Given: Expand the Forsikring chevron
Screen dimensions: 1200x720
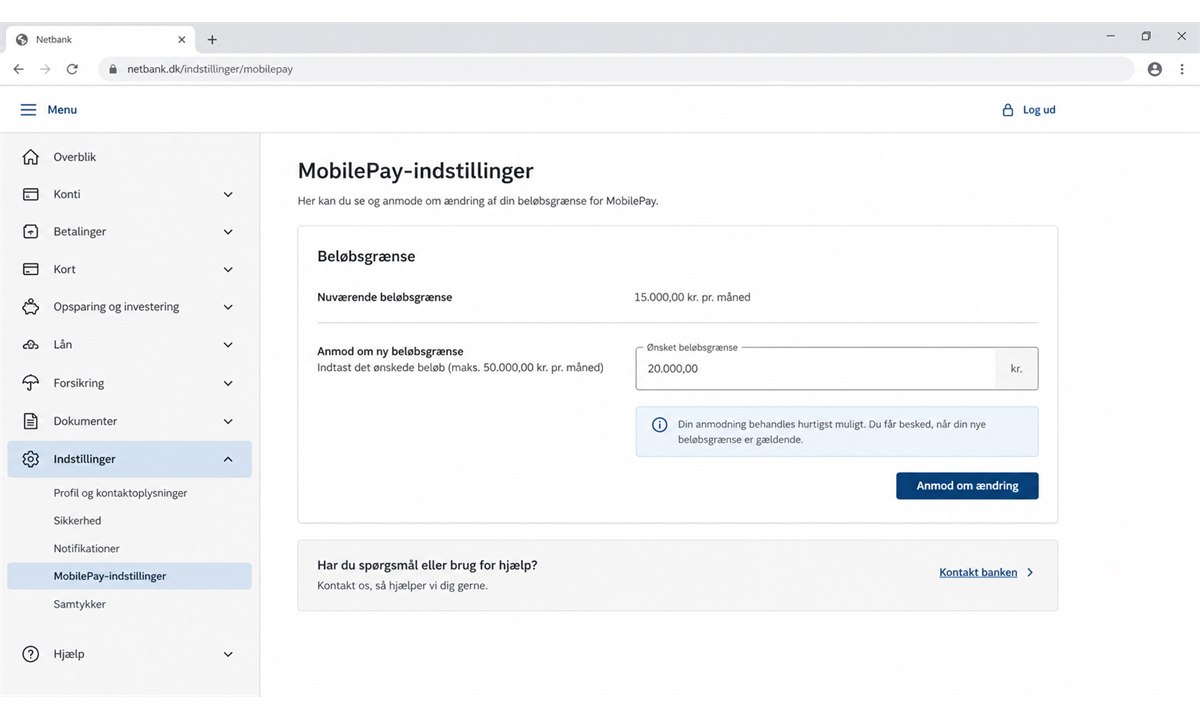Looking at the screenshot, I should point(228,383).
